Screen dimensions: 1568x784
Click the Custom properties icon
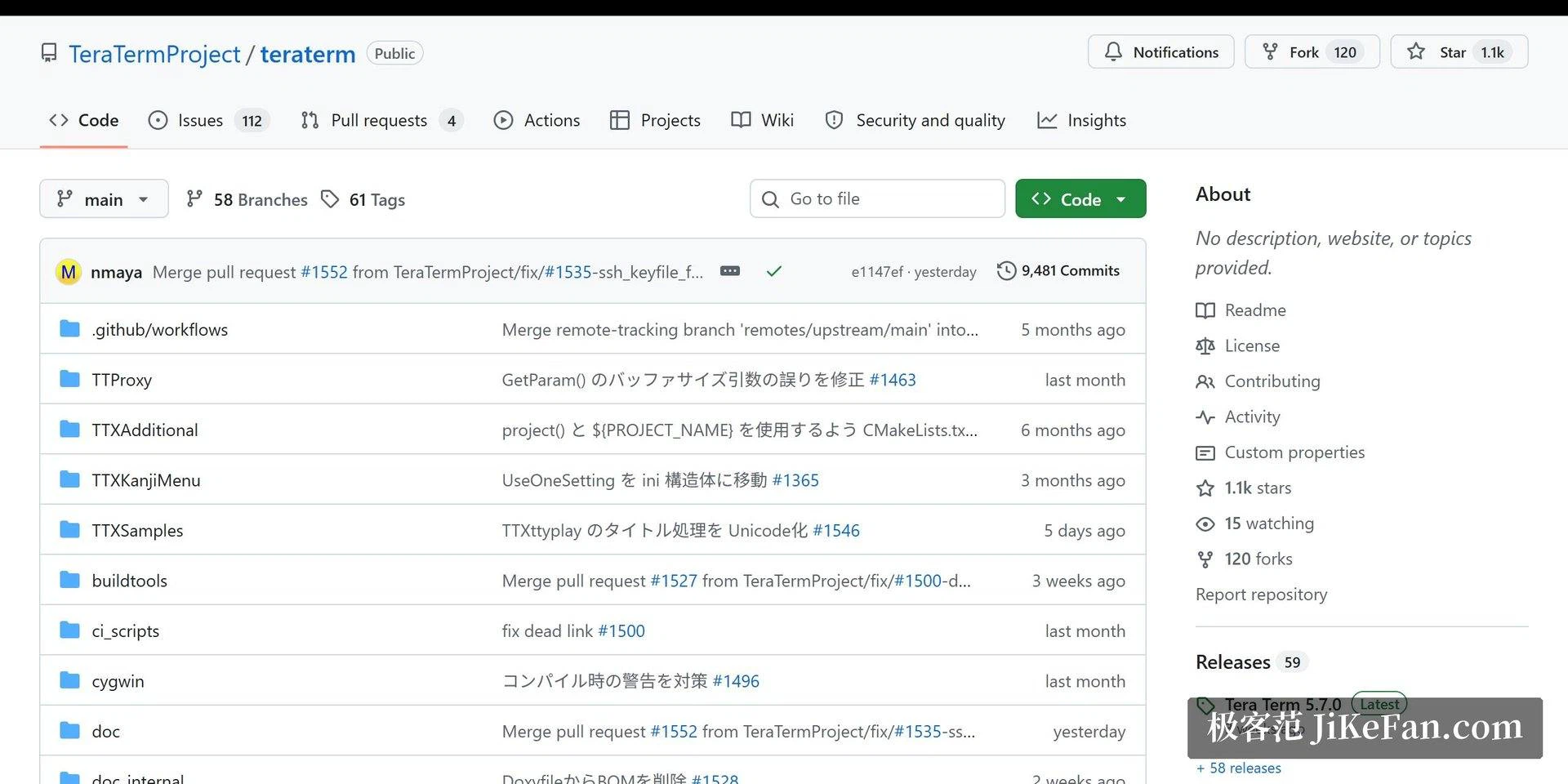coord(1205,452)
